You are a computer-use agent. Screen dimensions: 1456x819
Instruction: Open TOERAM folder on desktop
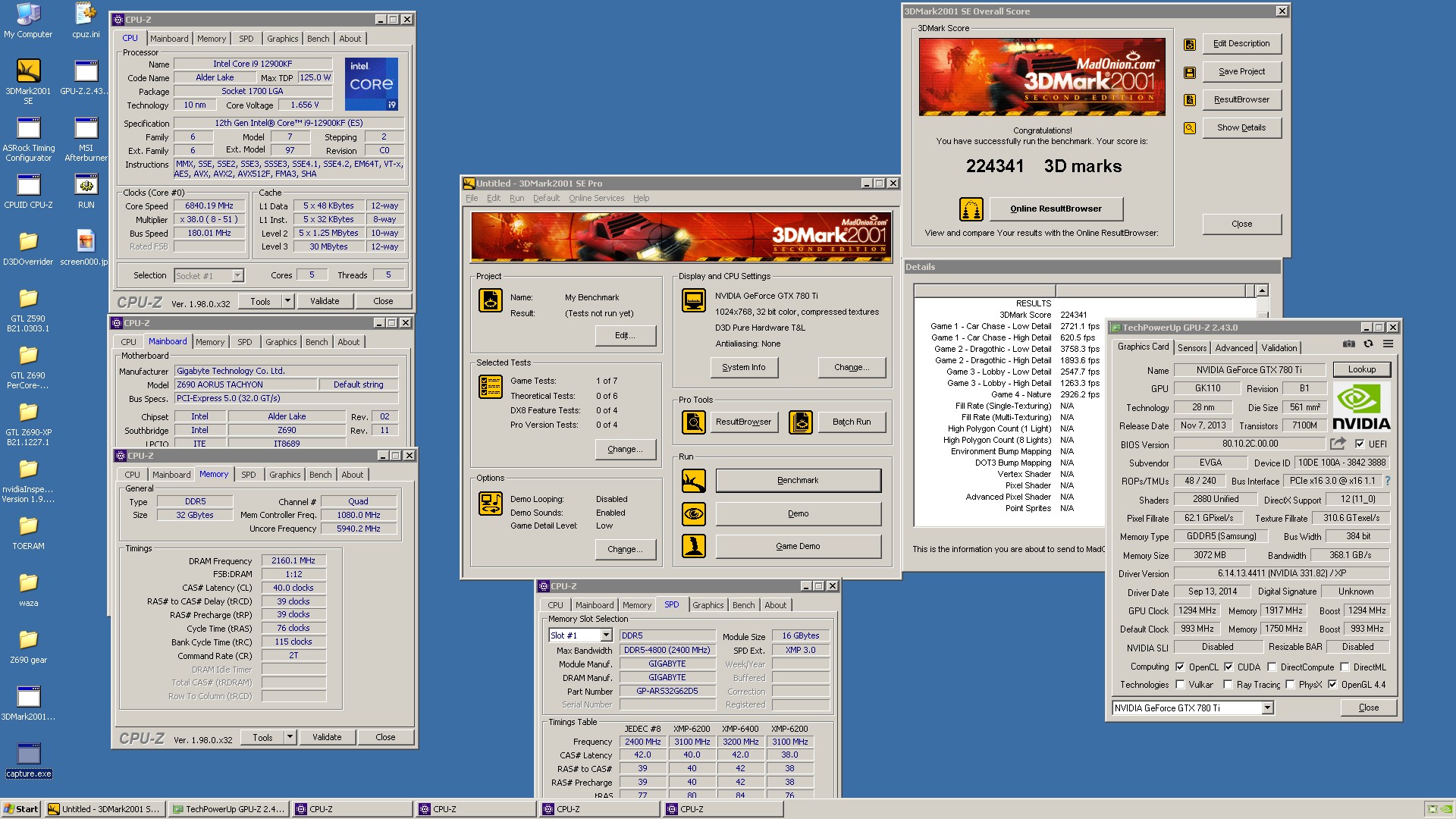[28, 532]
